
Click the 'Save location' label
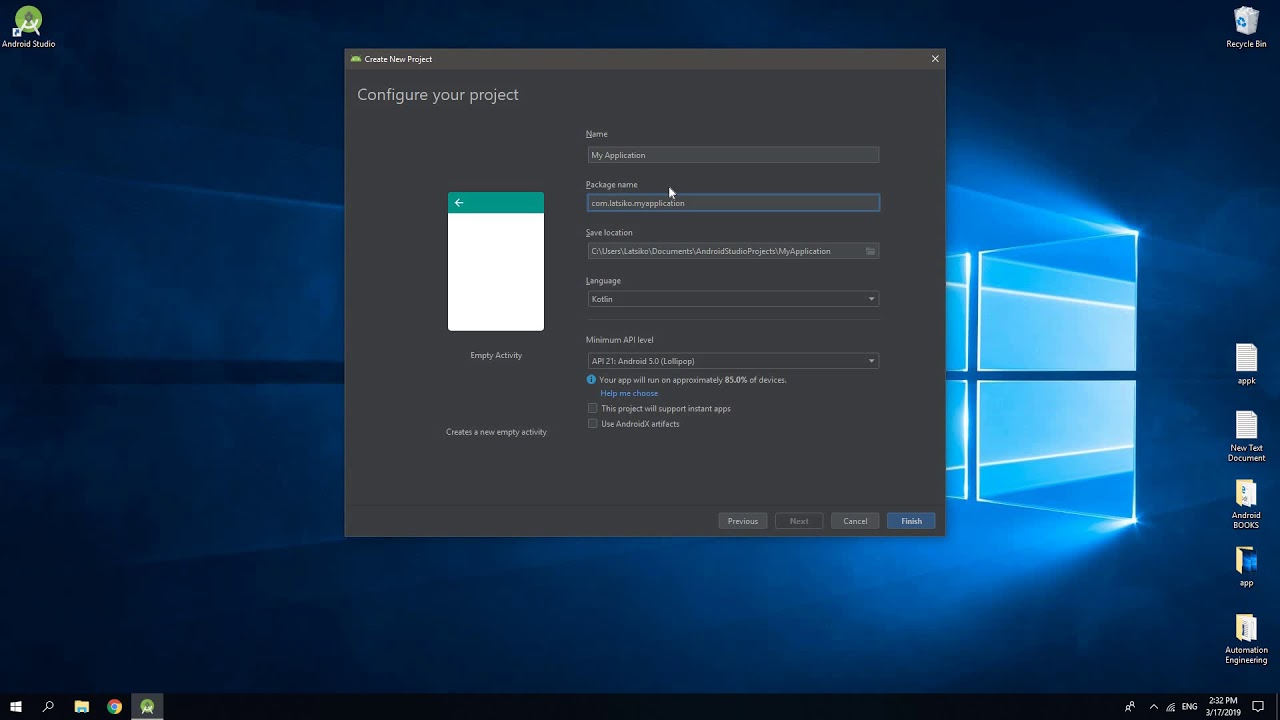pyautogui.click(x=609, y=233)
